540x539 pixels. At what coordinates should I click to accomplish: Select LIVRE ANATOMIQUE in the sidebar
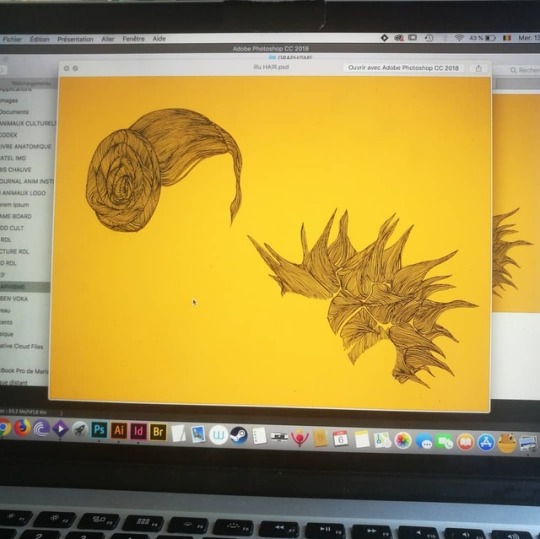pos(25,146)
